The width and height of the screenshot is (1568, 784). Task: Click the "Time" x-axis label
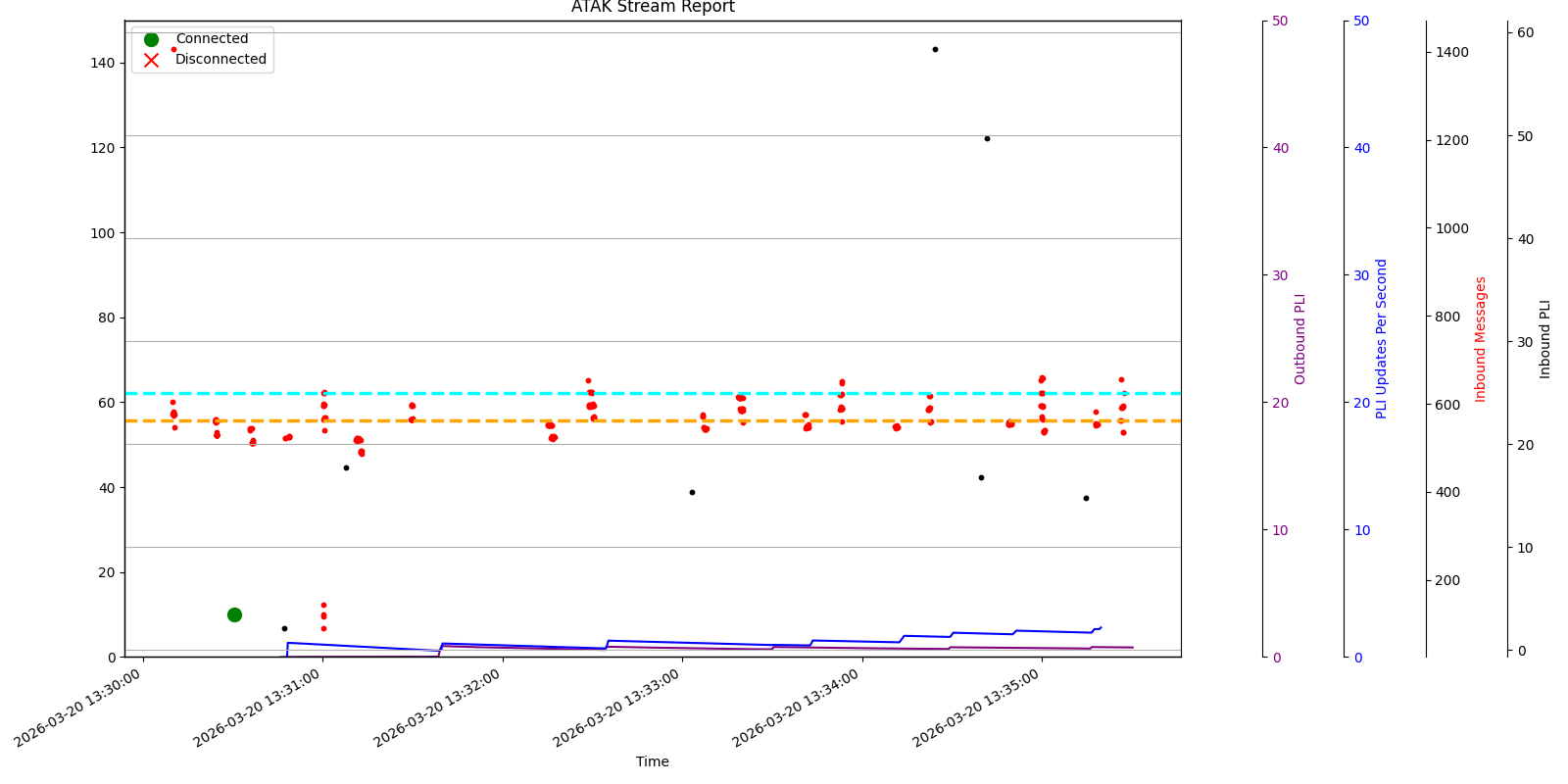tap(652, 761)
